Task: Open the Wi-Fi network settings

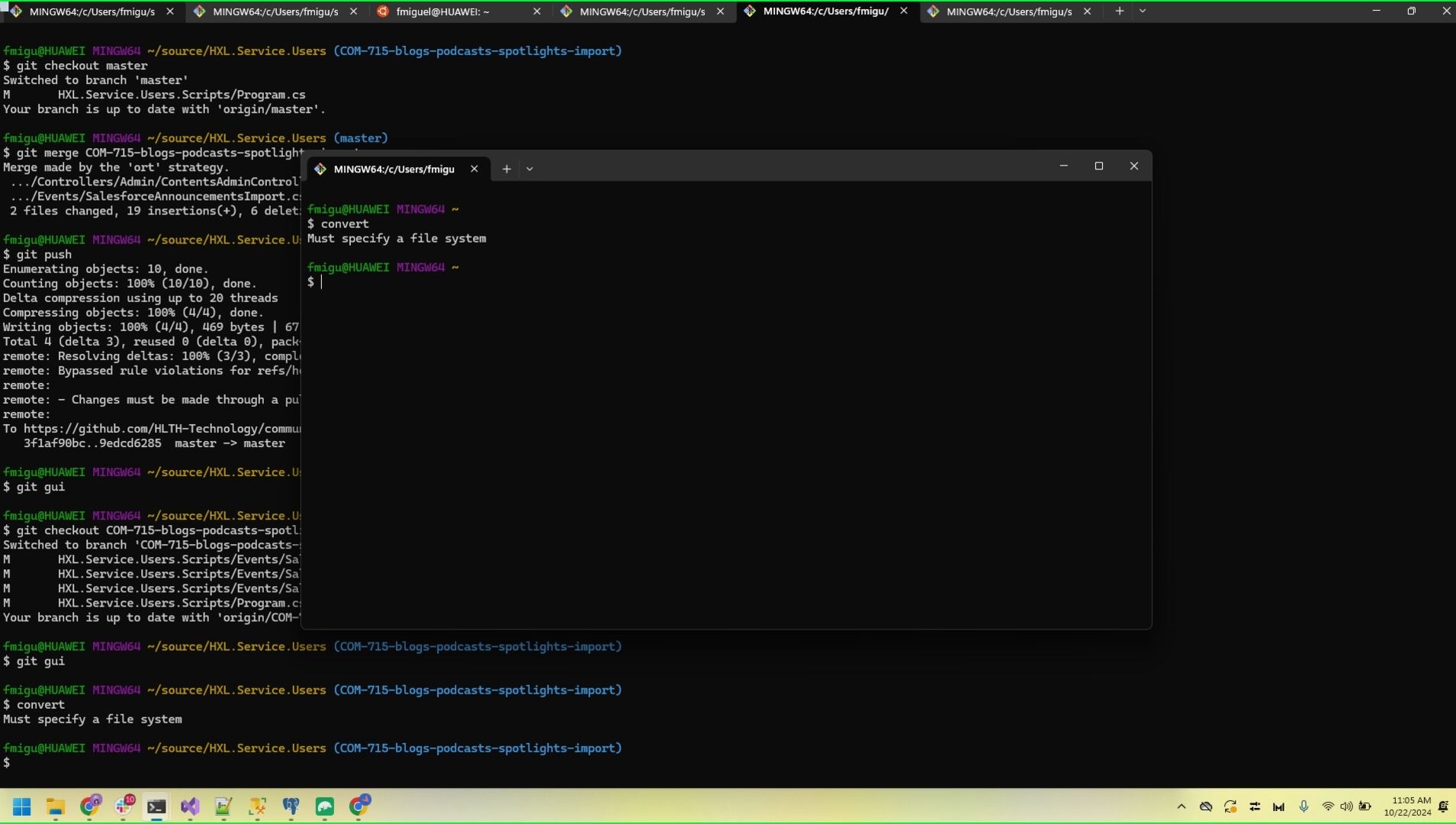Action: [x=1328, y=806]
